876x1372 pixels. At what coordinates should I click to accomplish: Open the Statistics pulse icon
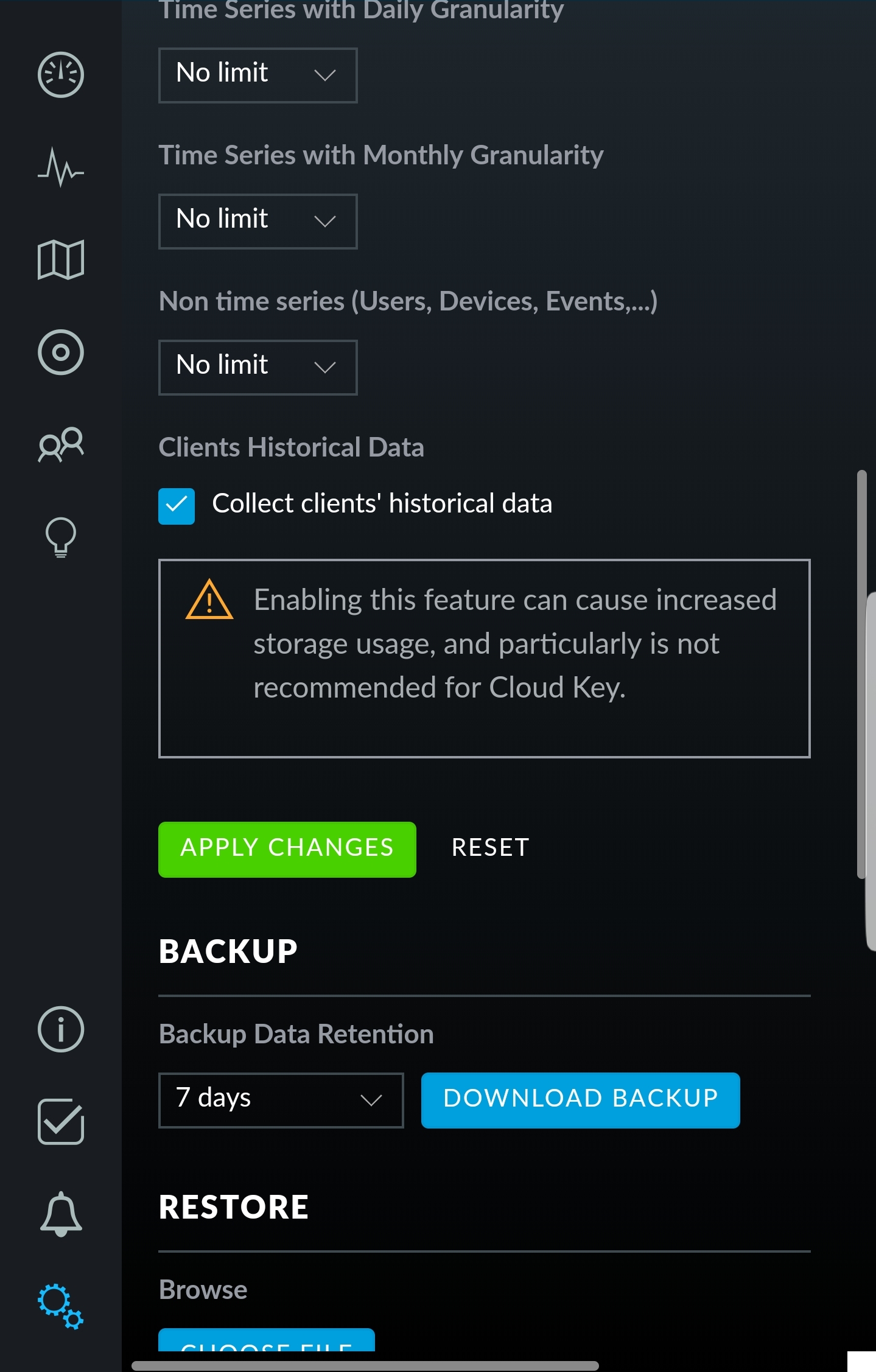[x=61, y=167]
